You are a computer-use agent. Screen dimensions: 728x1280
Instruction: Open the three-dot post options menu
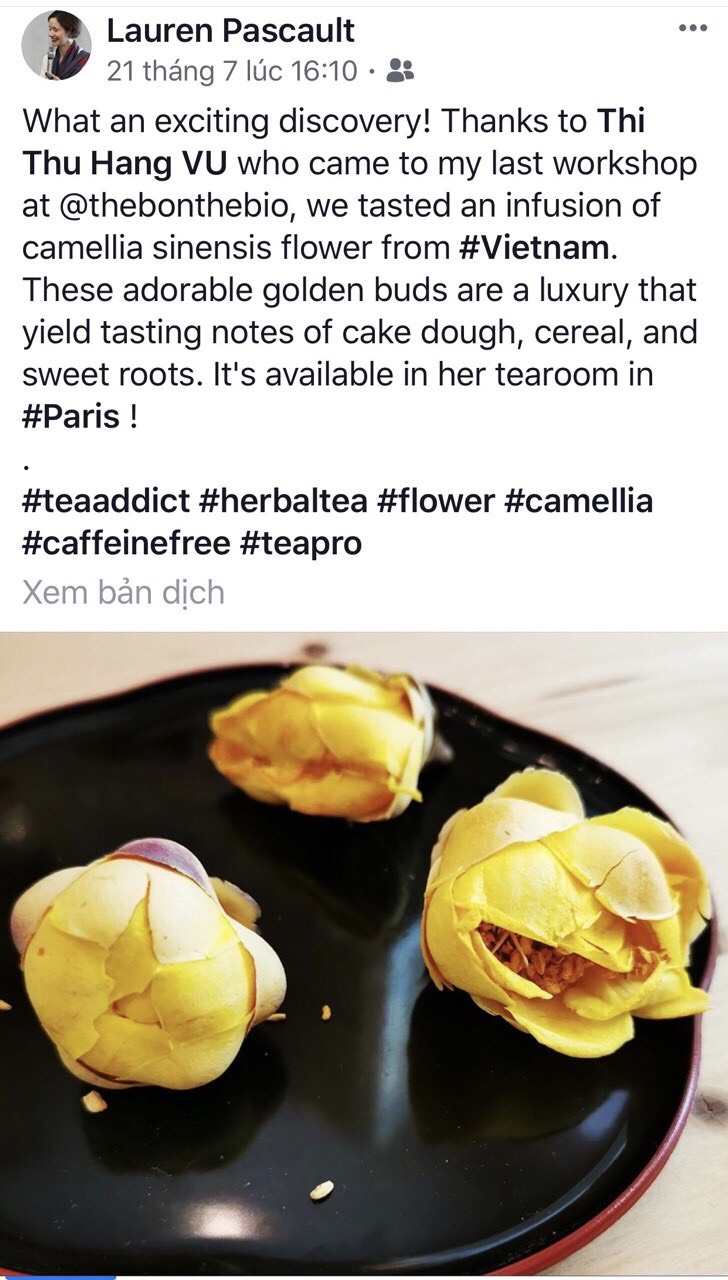[x=692, y=28]
